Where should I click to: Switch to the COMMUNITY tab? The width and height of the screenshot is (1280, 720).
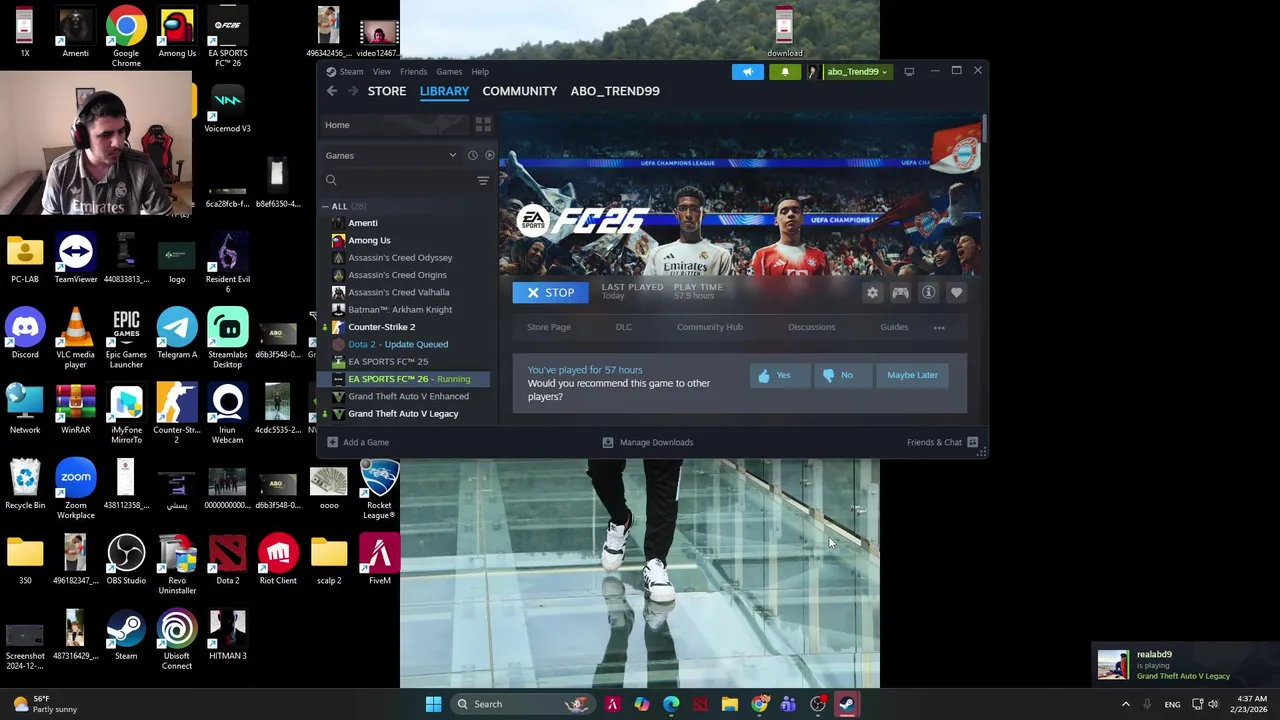[x=520, y=91]
